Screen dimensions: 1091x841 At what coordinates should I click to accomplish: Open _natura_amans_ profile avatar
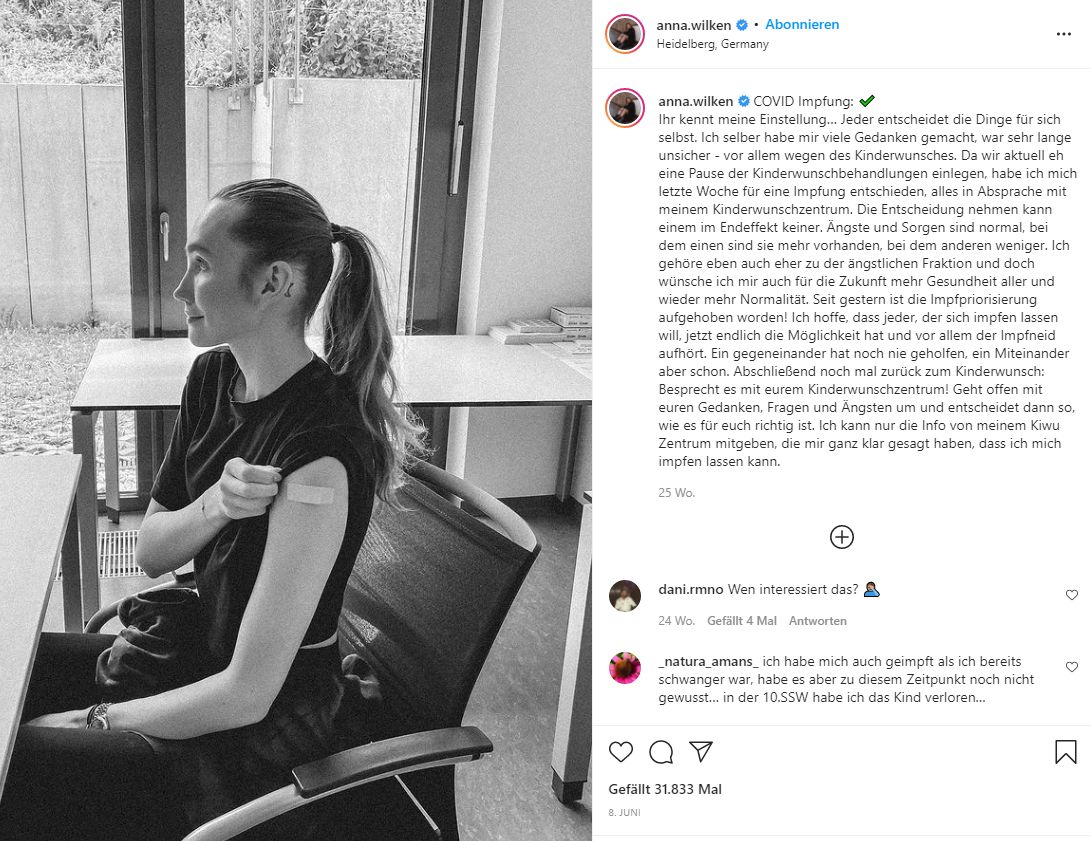tap(625, 668)
